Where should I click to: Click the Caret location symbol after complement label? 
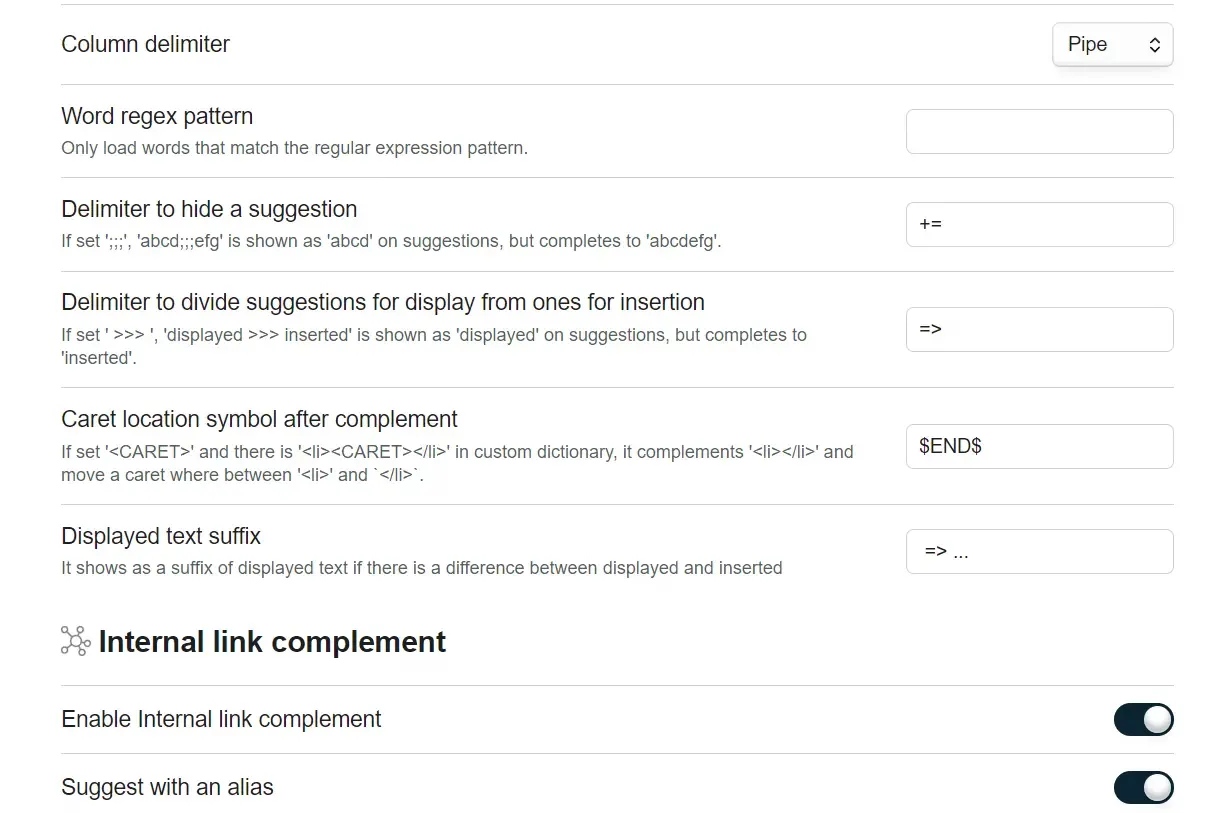(259, 419)
